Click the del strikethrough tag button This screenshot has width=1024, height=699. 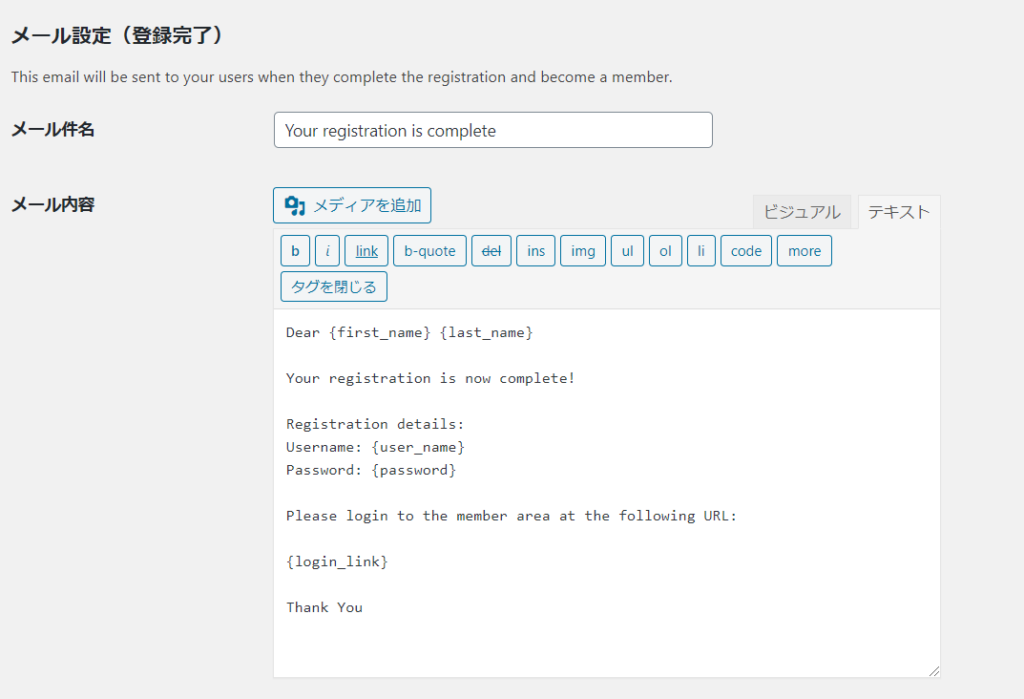pyautogui.click(x=491, y=251)
